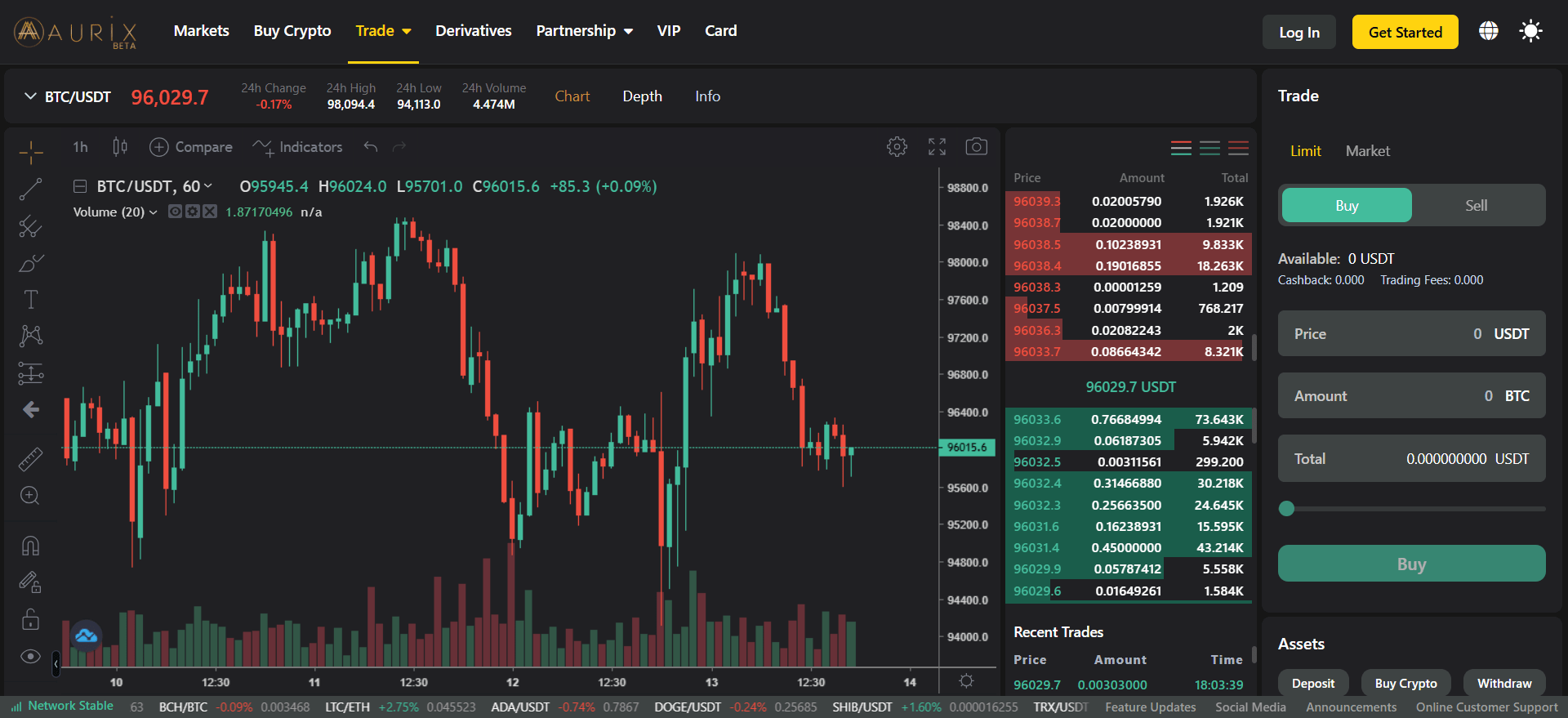Open the Indicators menu
This screenshot has height=718, width=1568.
point(297,147)
